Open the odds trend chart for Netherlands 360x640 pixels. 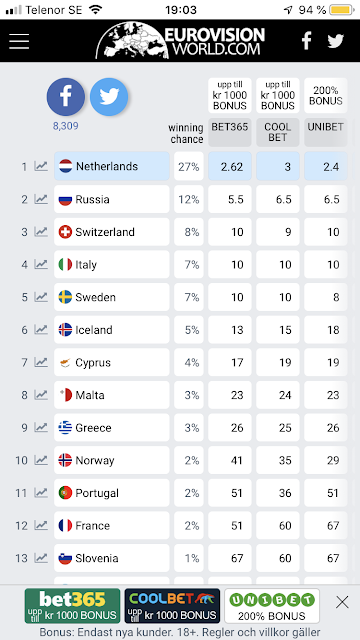[x=41, y=166]
